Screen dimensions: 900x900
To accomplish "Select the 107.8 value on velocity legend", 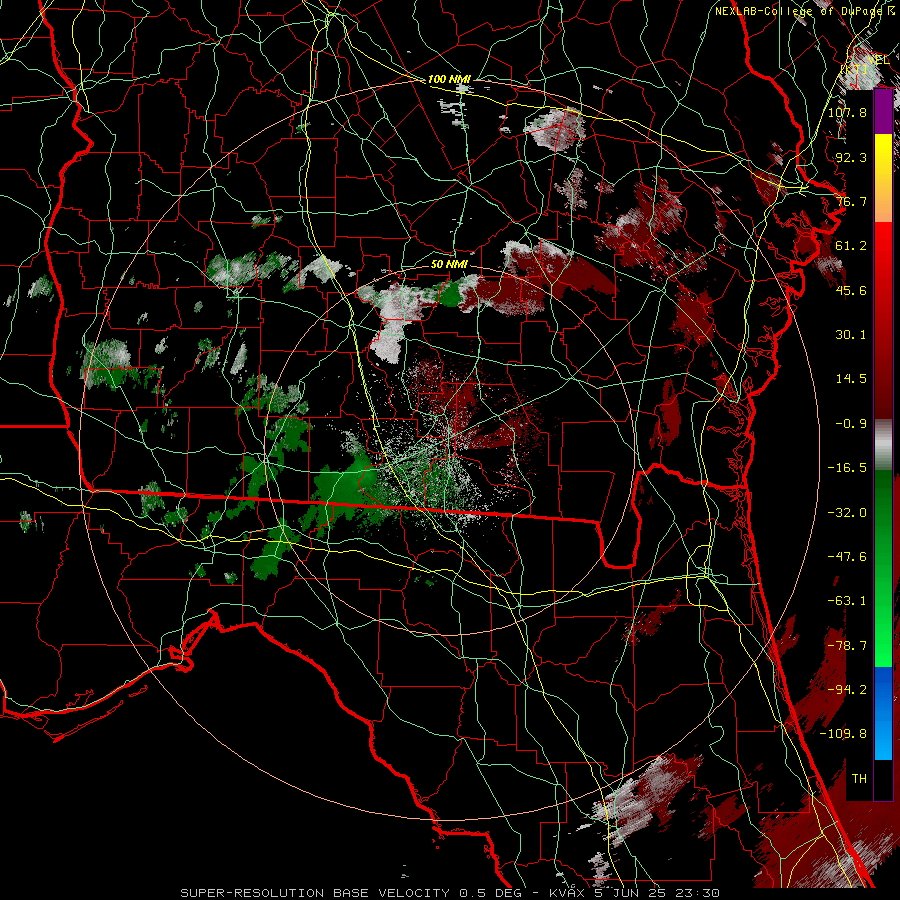I will pyautogui.click(x=847, y=112).
